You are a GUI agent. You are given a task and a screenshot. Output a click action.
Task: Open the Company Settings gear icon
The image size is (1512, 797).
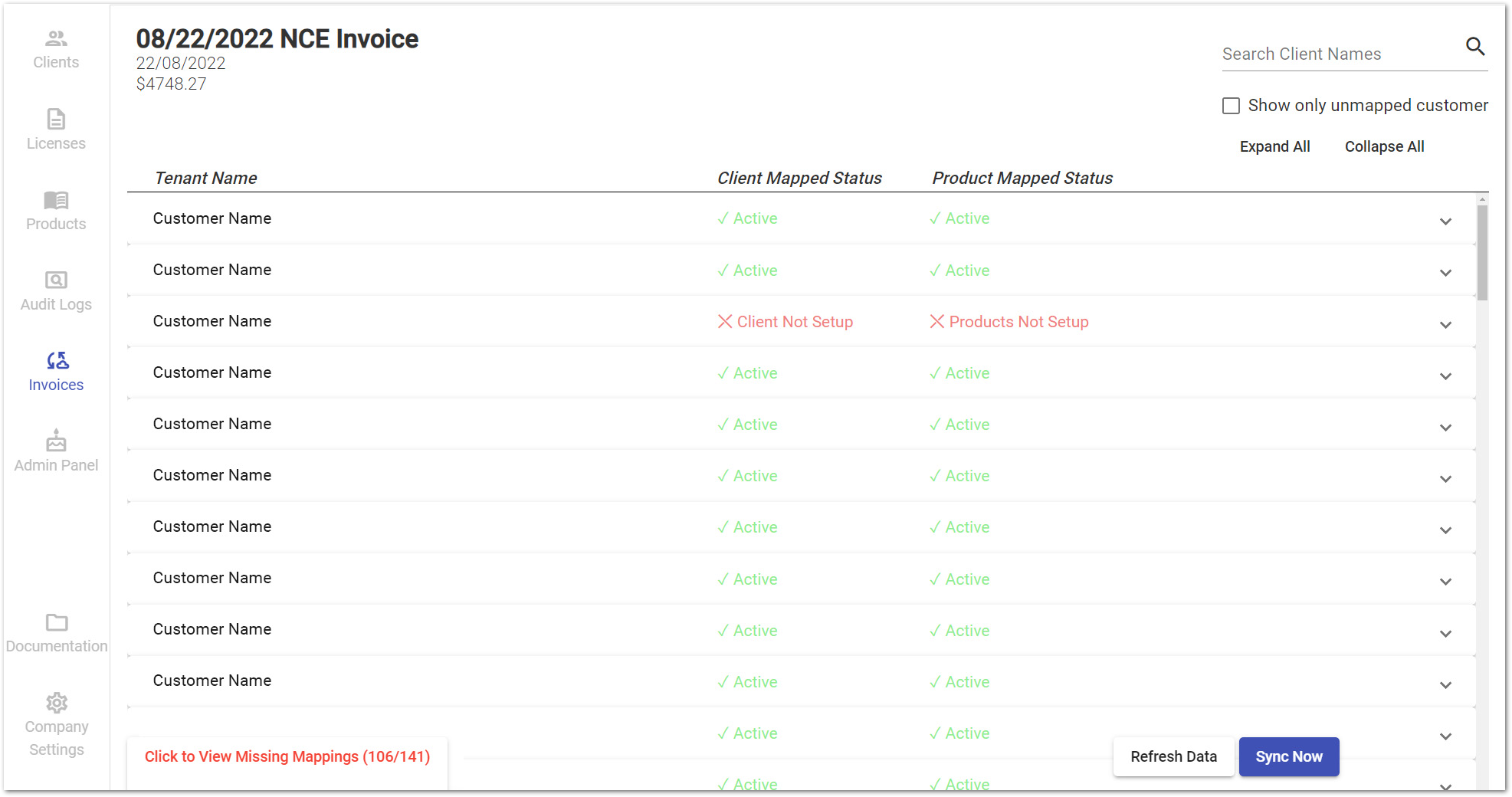click(57, 703)
